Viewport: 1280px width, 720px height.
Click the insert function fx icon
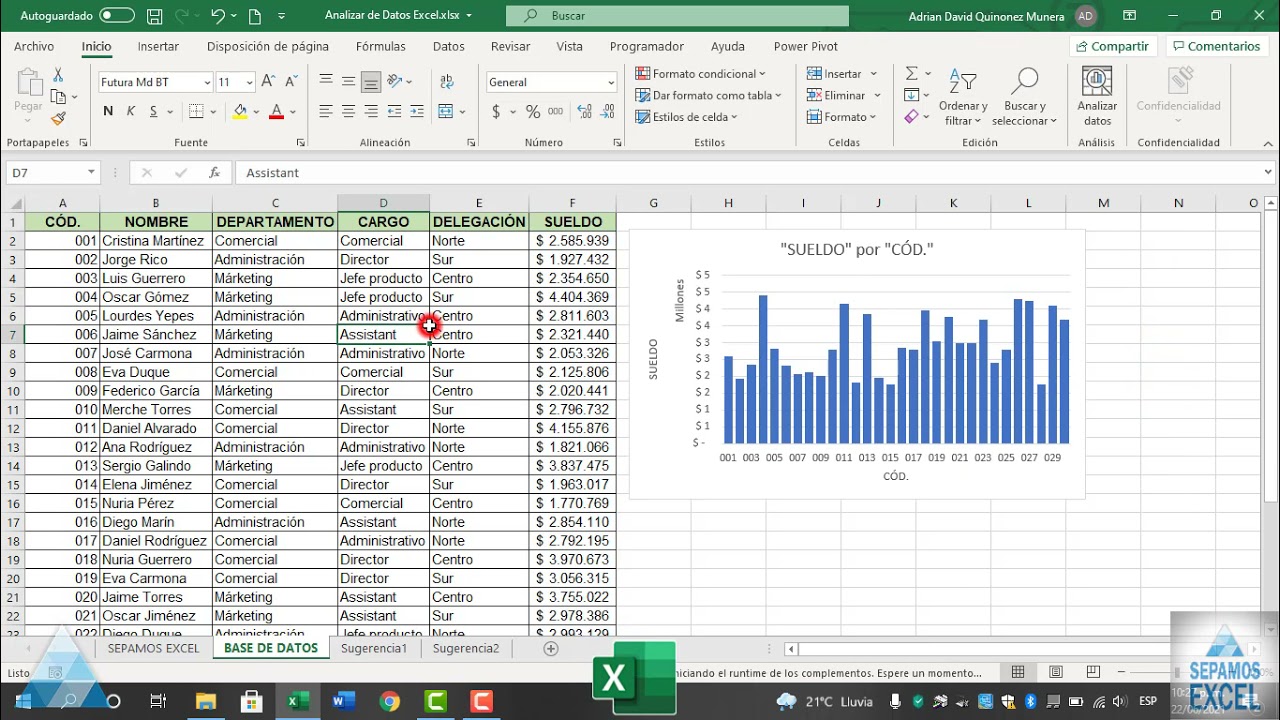214,173
